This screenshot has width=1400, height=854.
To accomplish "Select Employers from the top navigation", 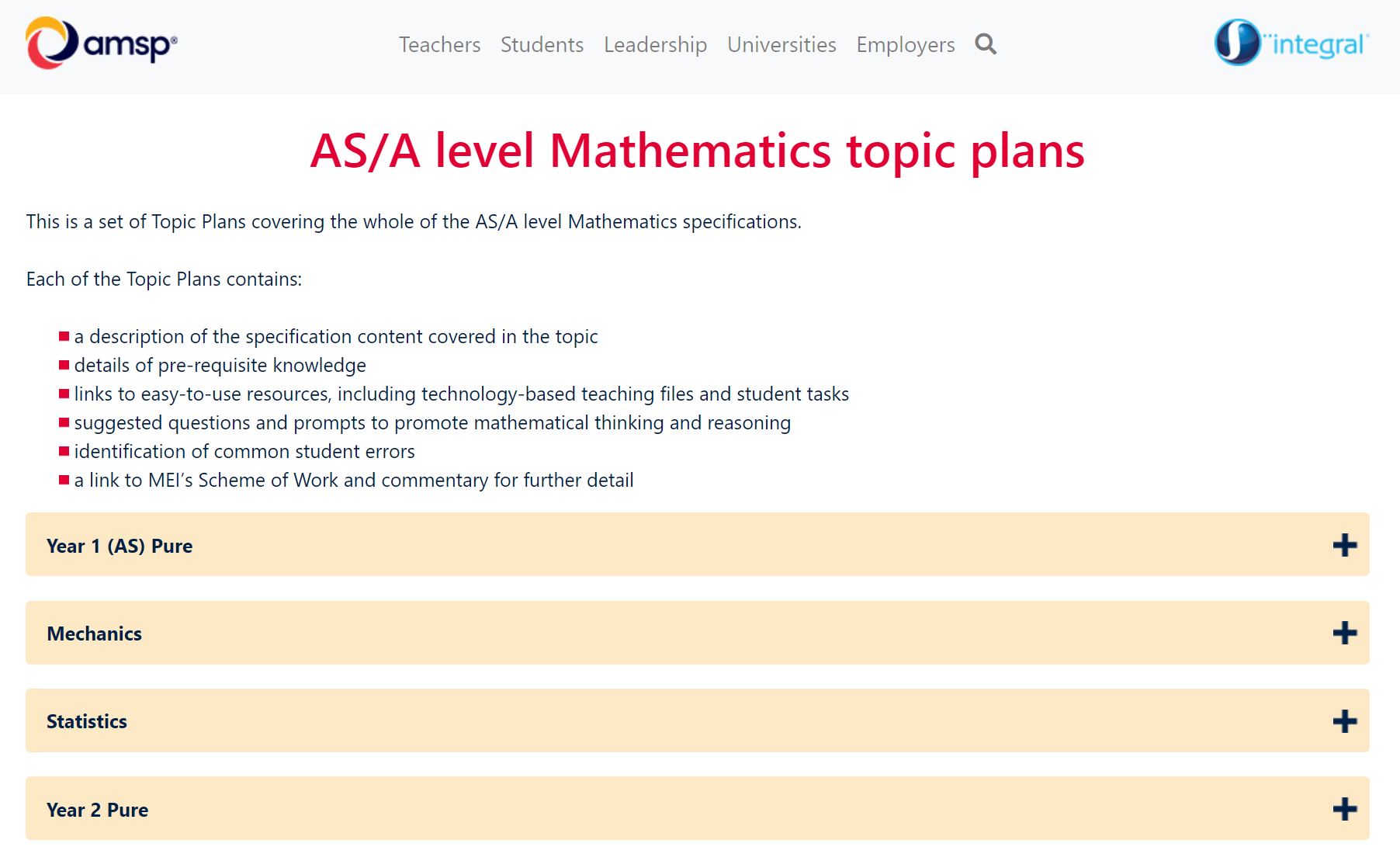I will coord(905,44).
